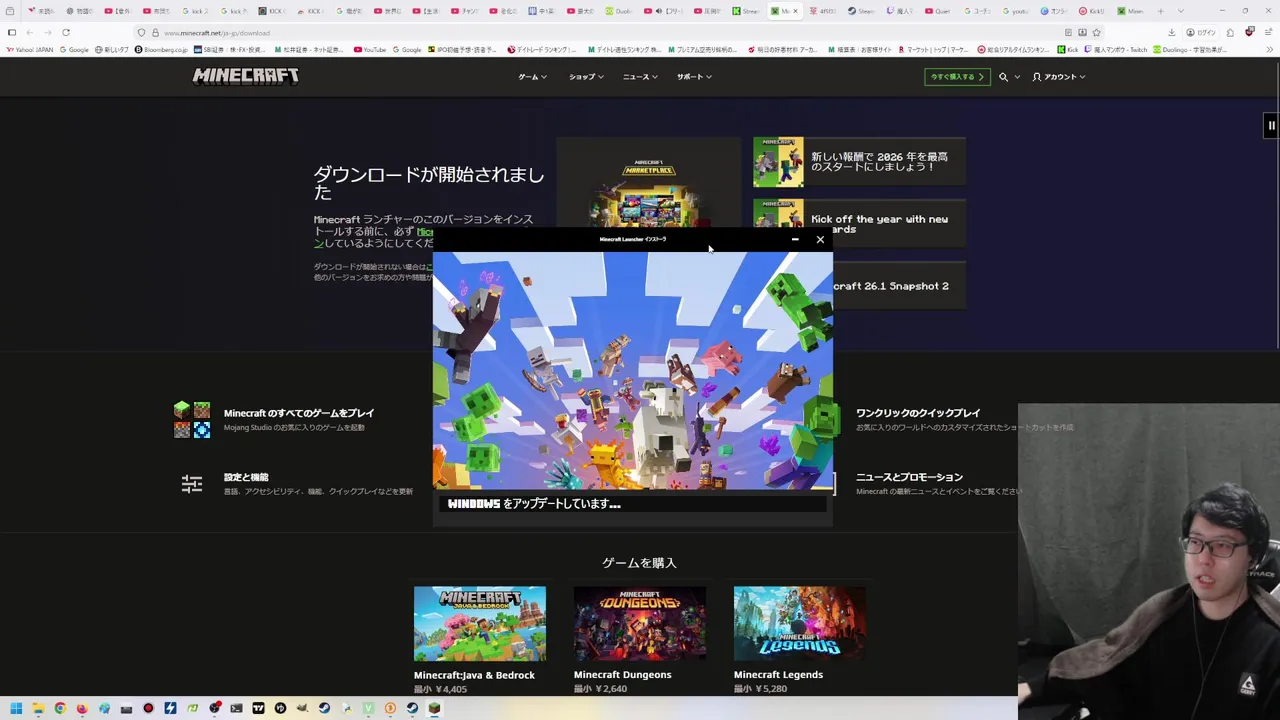The width and height of the screenshot is (1280, 720).
Task: Open Google Chrome from the taskbar
Action: click(60, 709)
